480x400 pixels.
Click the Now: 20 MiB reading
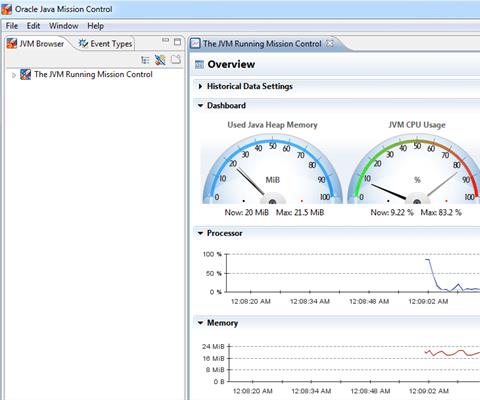click(247, 212)
